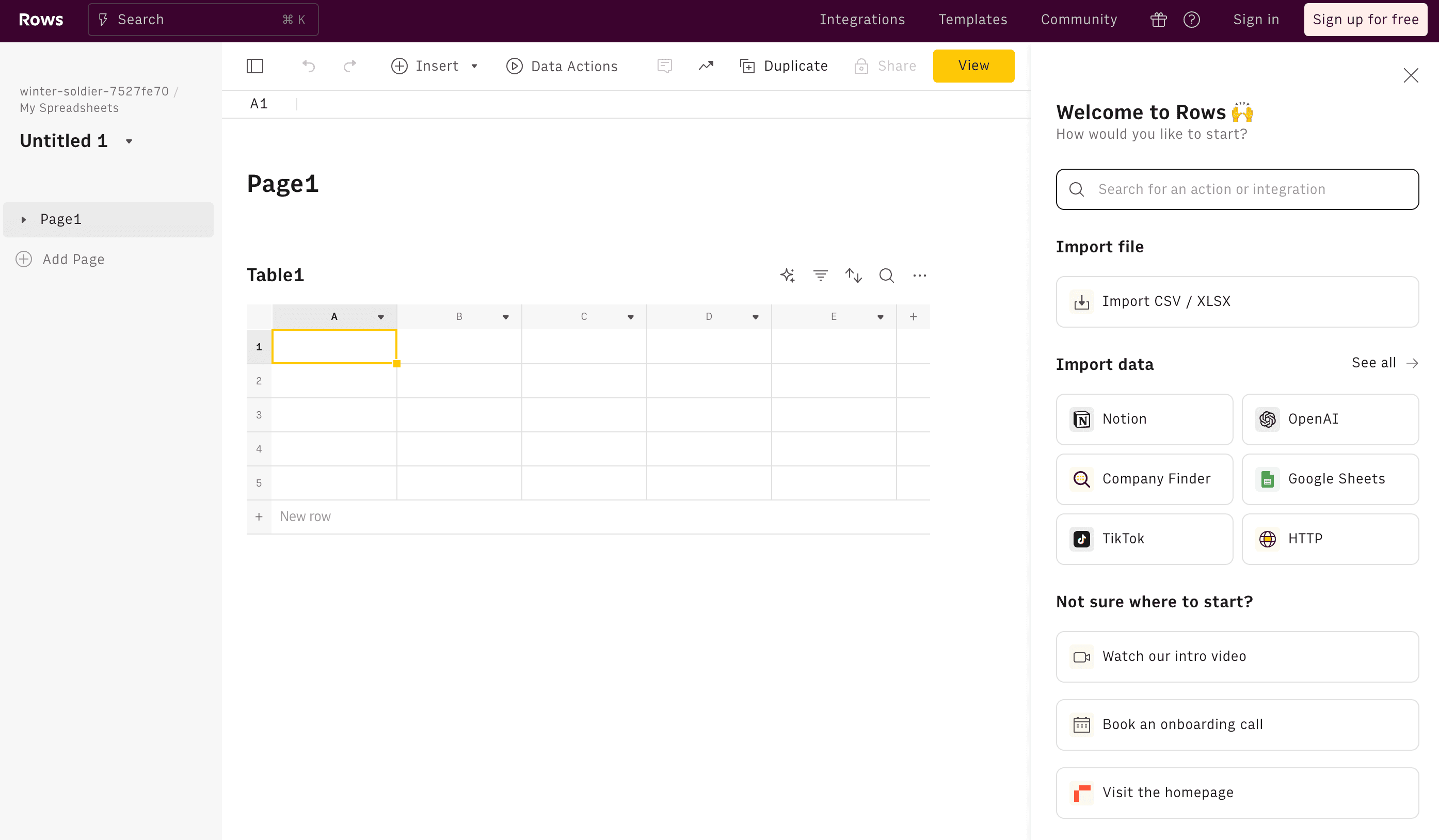Search within Table1
This screenshot has height=840, width=1439.
pos(886,275)
